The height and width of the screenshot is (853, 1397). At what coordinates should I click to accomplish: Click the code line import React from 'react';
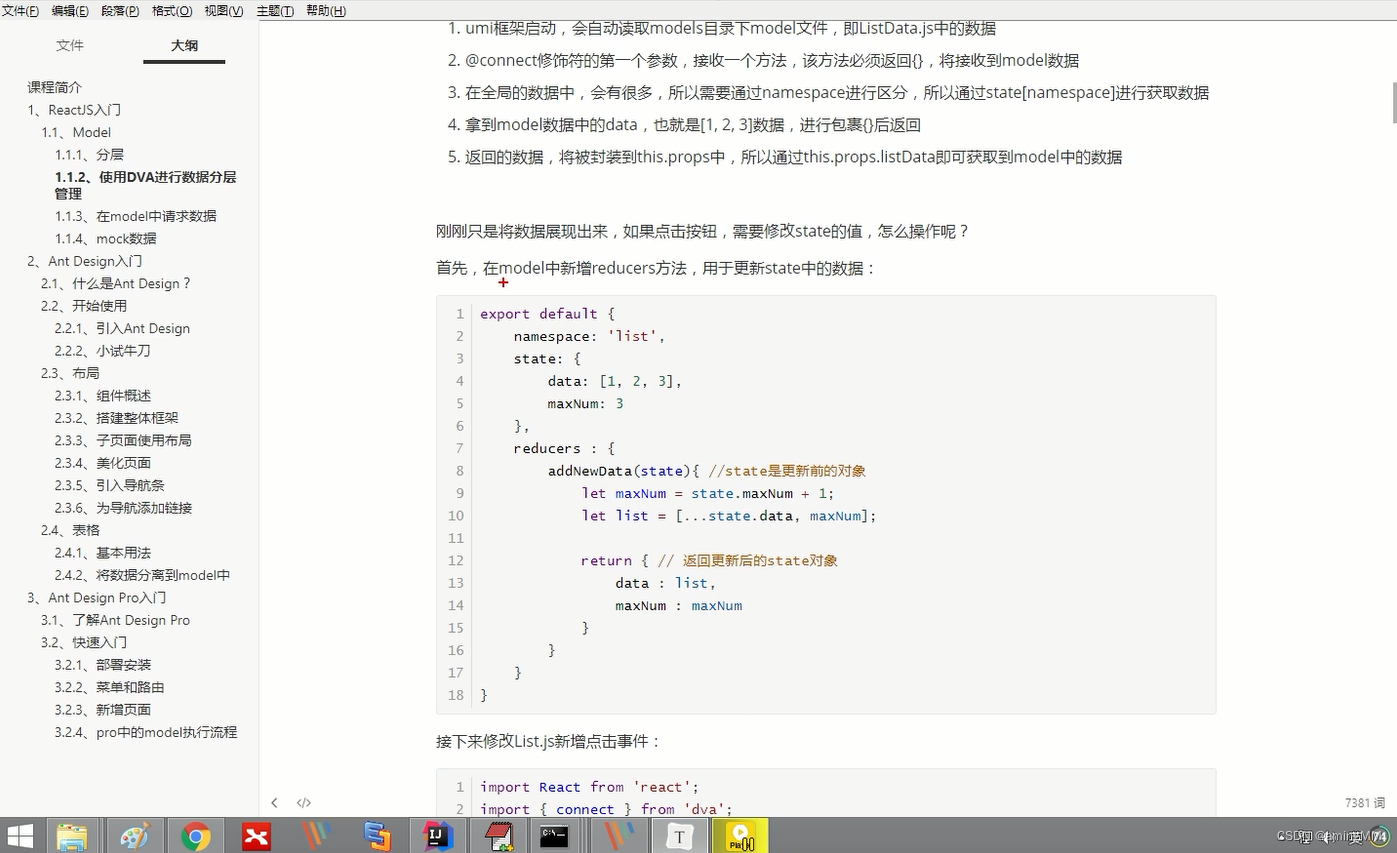(x=589, y=787)
